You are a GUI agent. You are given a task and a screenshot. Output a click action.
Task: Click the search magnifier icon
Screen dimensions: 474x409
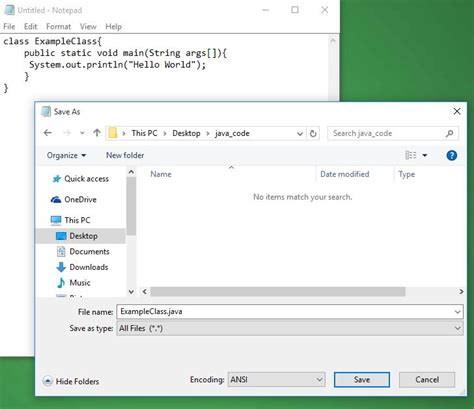450,133
